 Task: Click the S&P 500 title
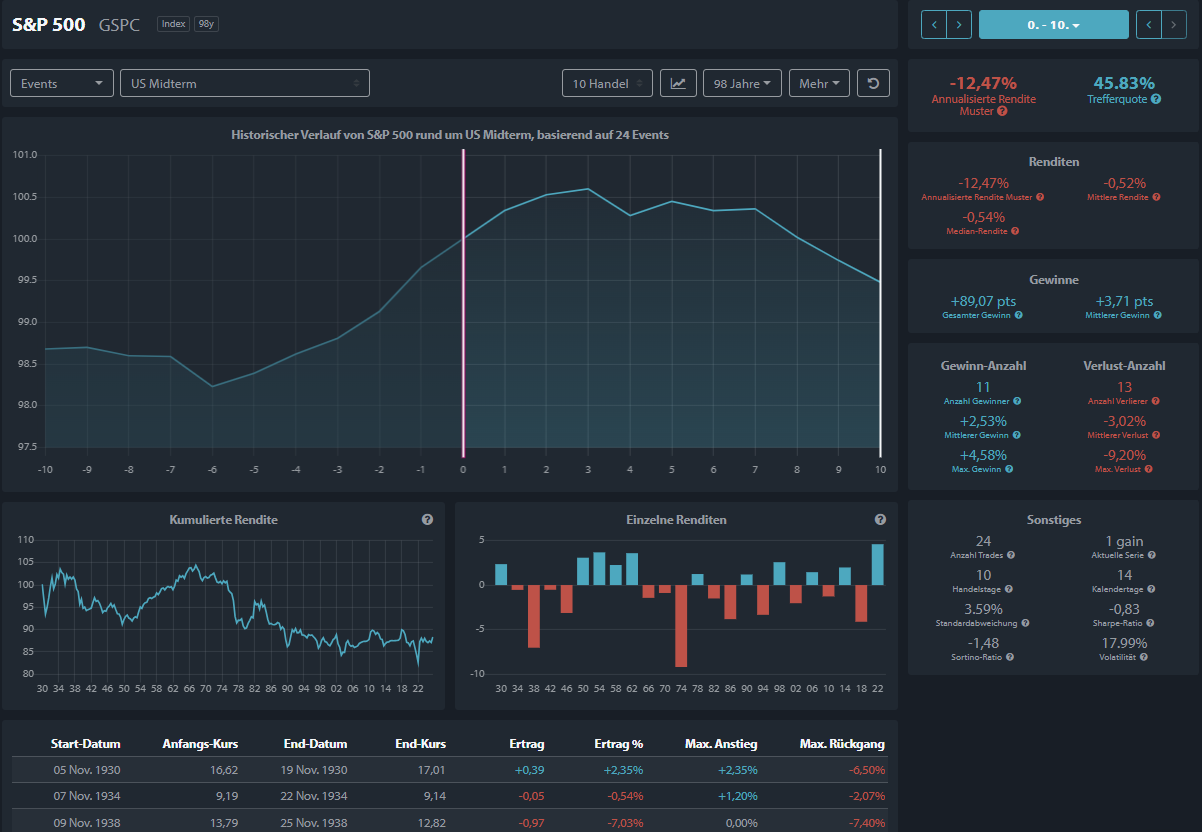[48, 25]
